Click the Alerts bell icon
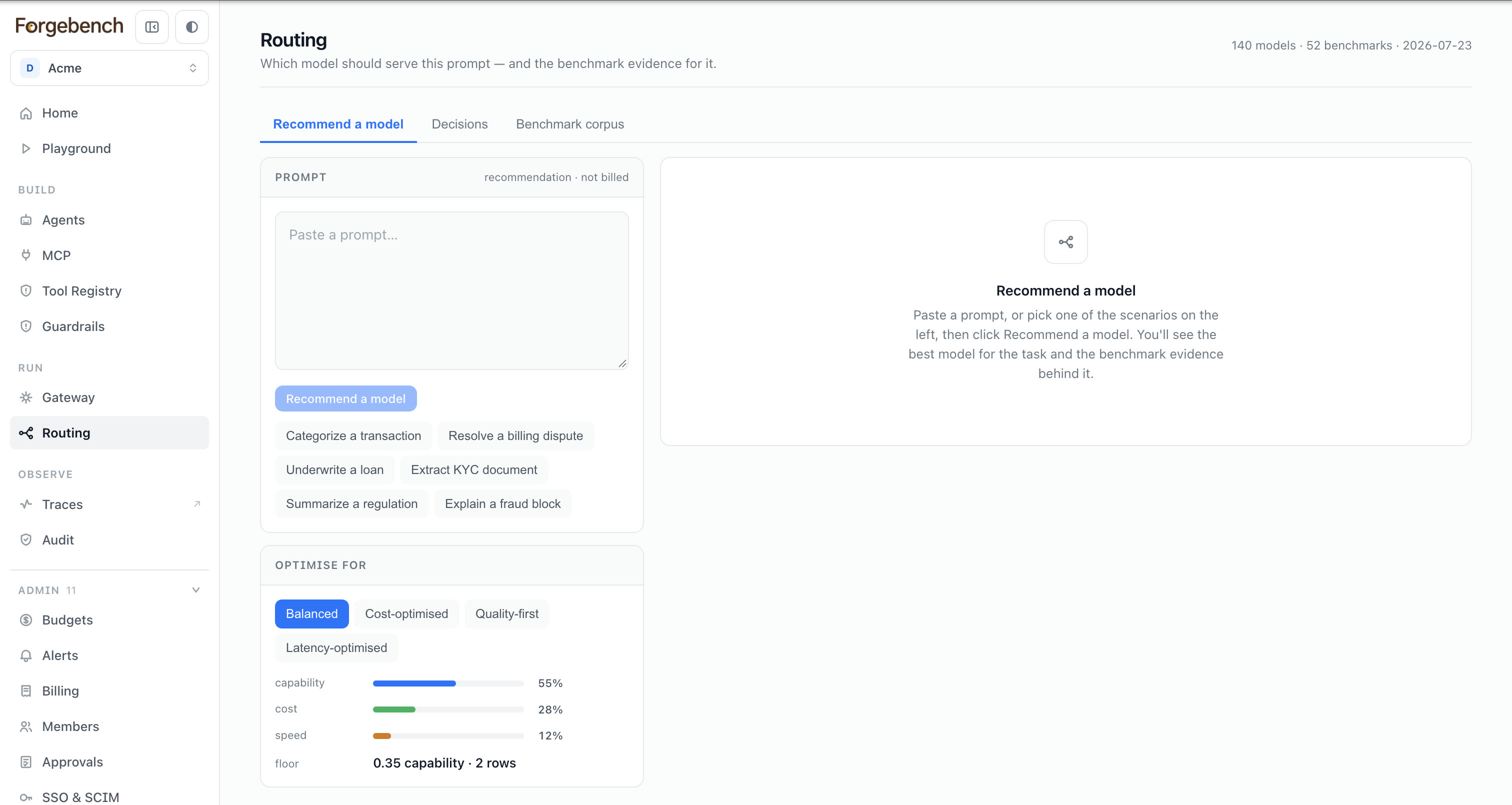The height and width of the screenshot is (805, 1512). 26,656
